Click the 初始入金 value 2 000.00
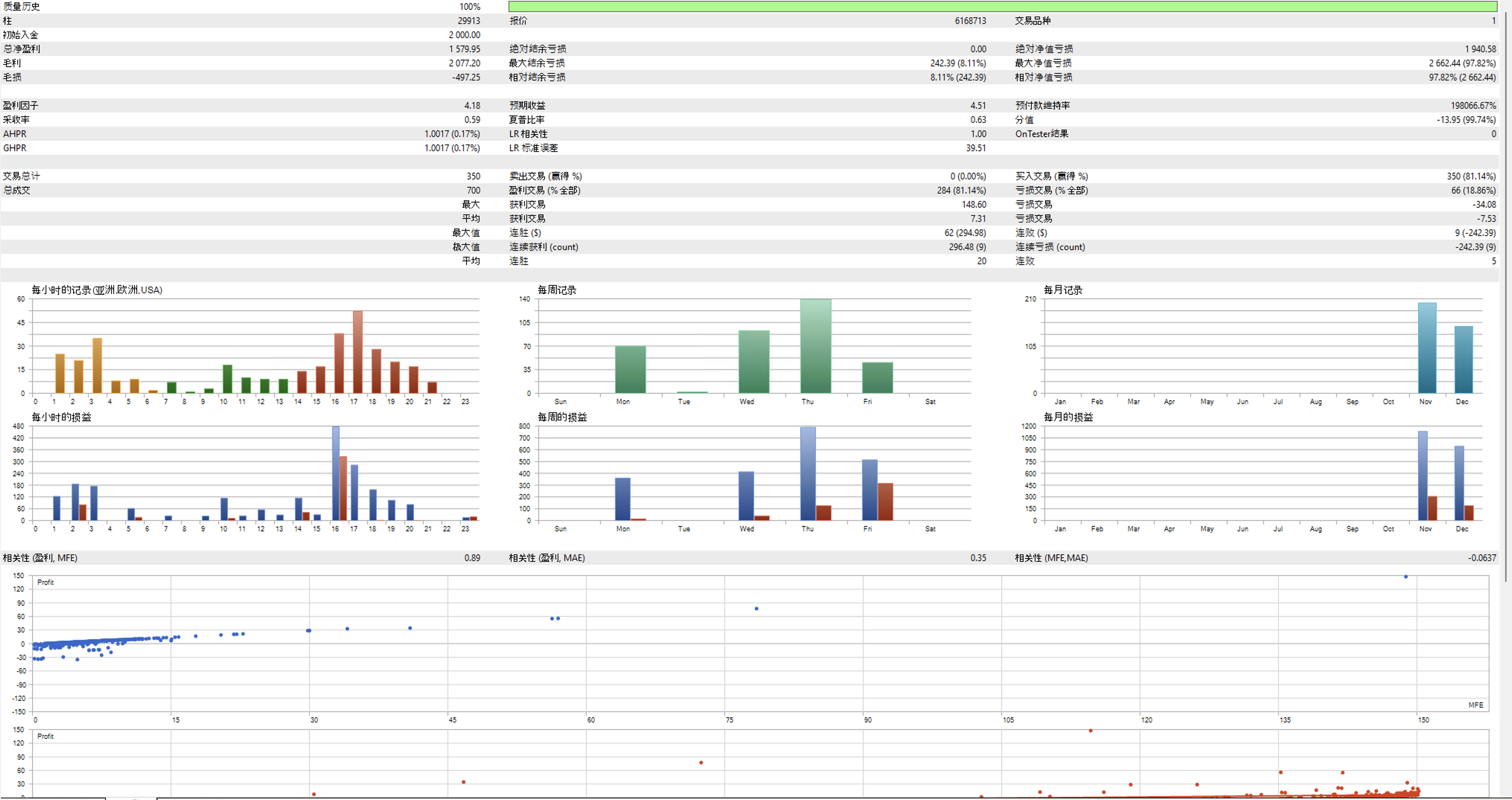This screenshot has width=1512, height=800. point(464,35)
